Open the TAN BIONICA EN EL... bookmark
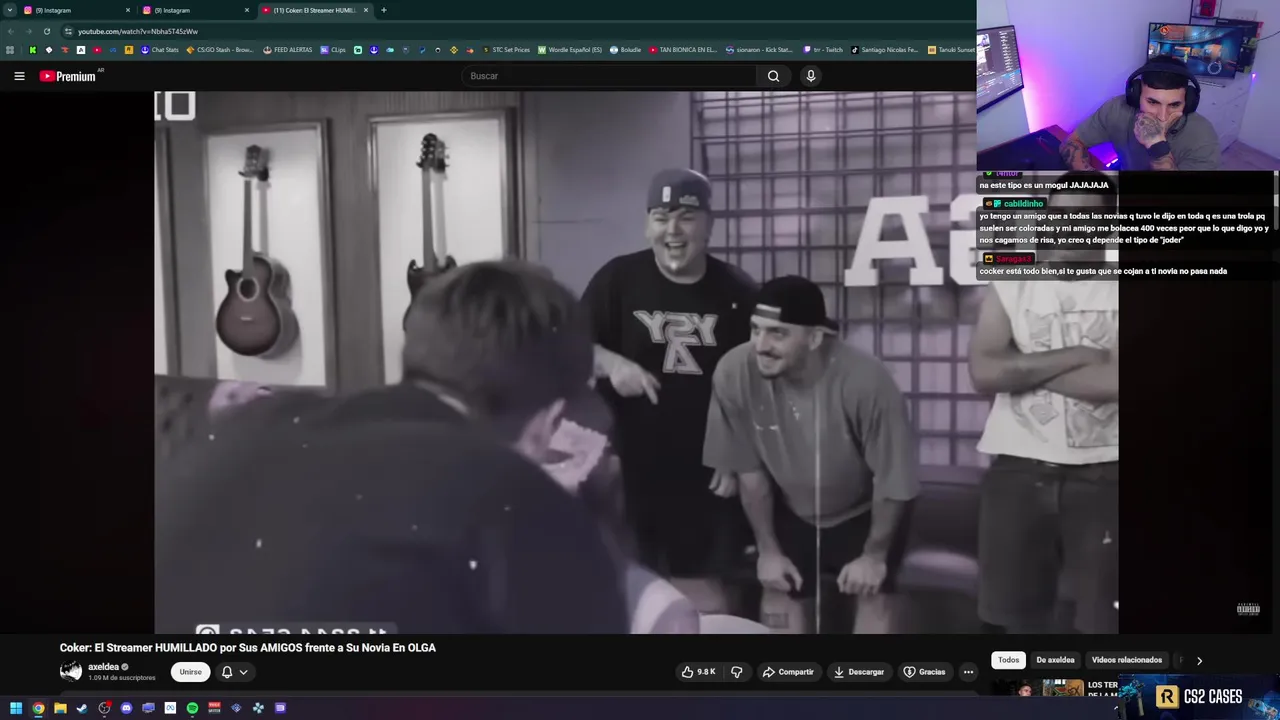This screenshot has width=1280, height=720. click(x=683, y=50)
